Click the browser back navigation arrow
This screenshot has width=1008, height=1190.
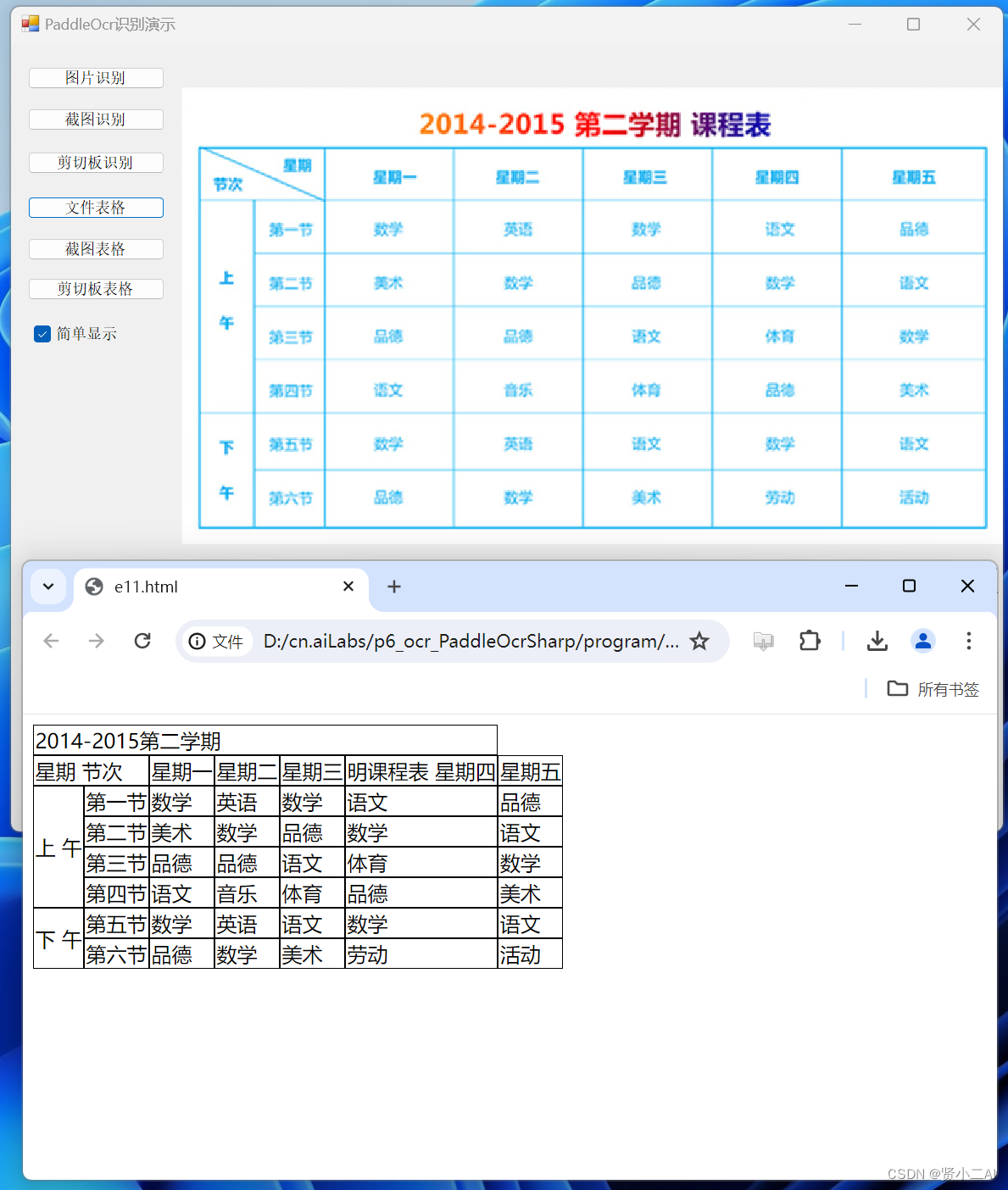pos(51,641)
